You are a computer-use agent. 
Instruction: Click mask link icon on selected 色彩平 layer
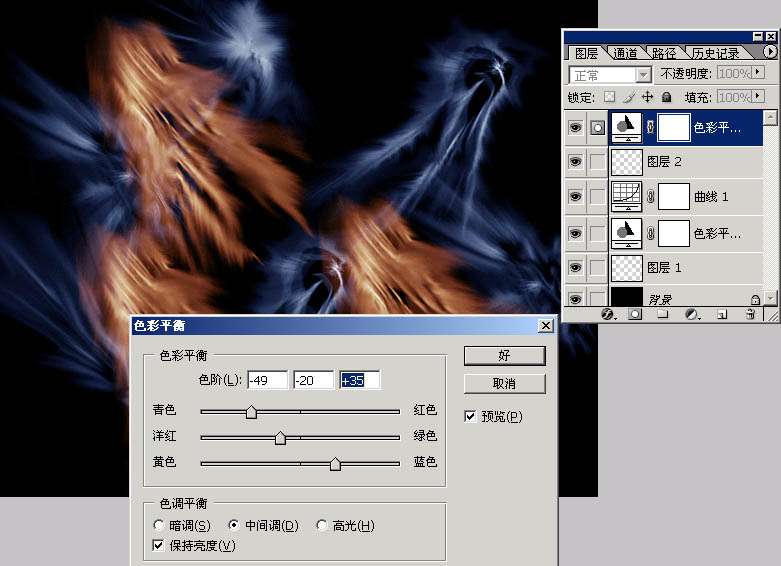pyautogui.click(x=650, y=127)
